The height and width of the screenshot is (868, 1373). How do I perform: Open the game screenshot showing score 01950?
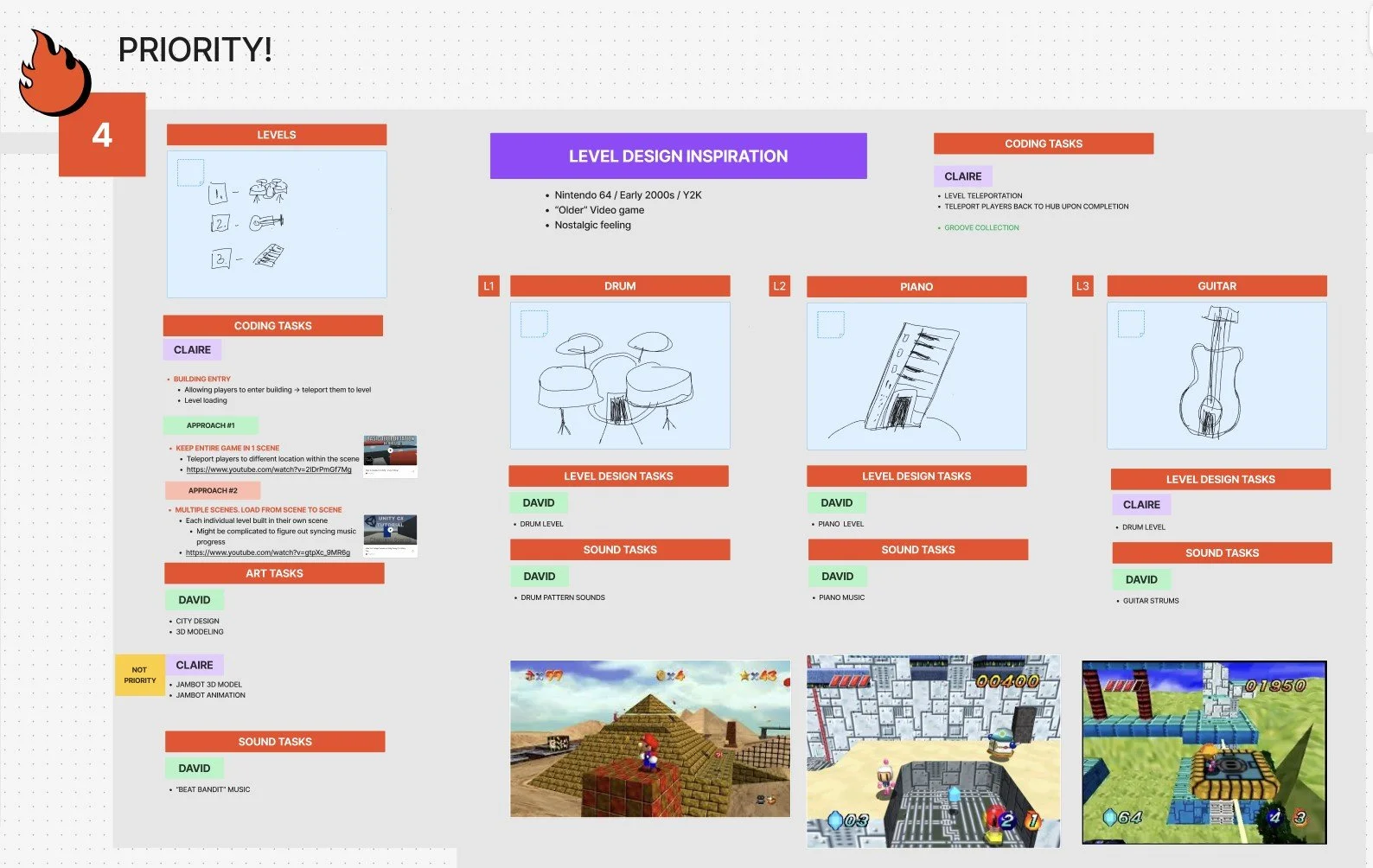coord(1204,753)
